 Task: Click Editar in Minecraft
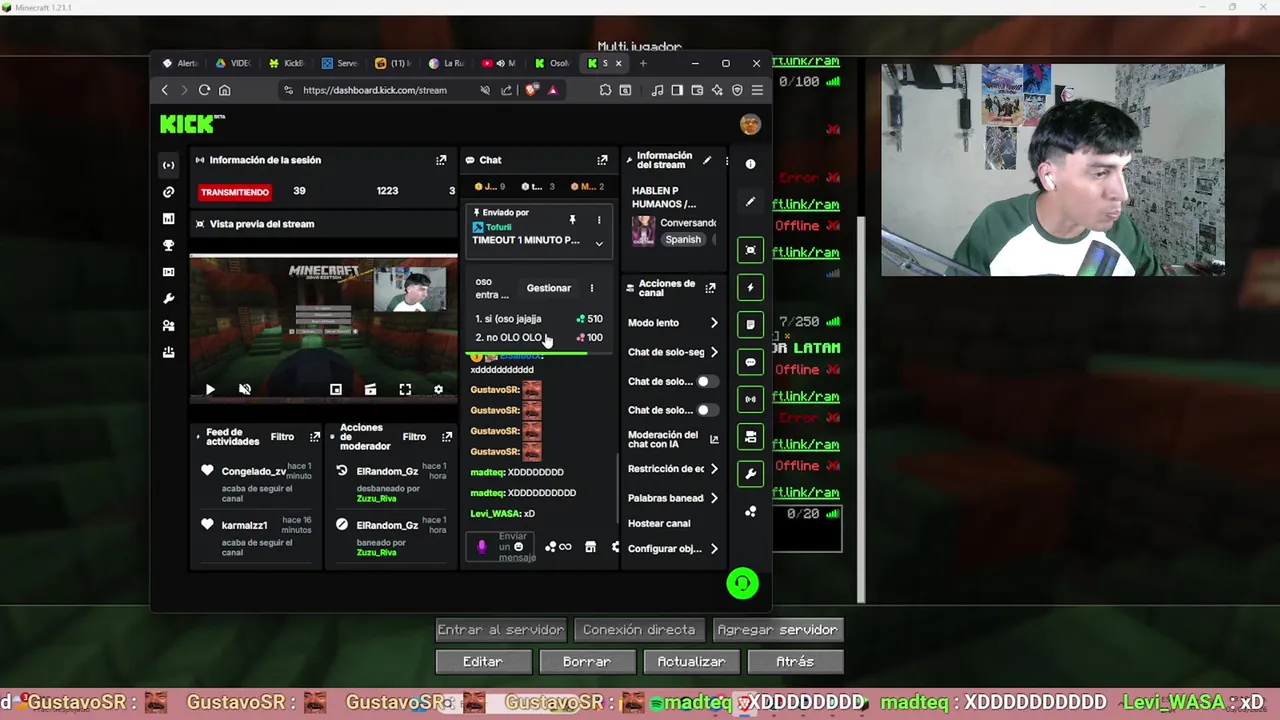pos(483,662)
